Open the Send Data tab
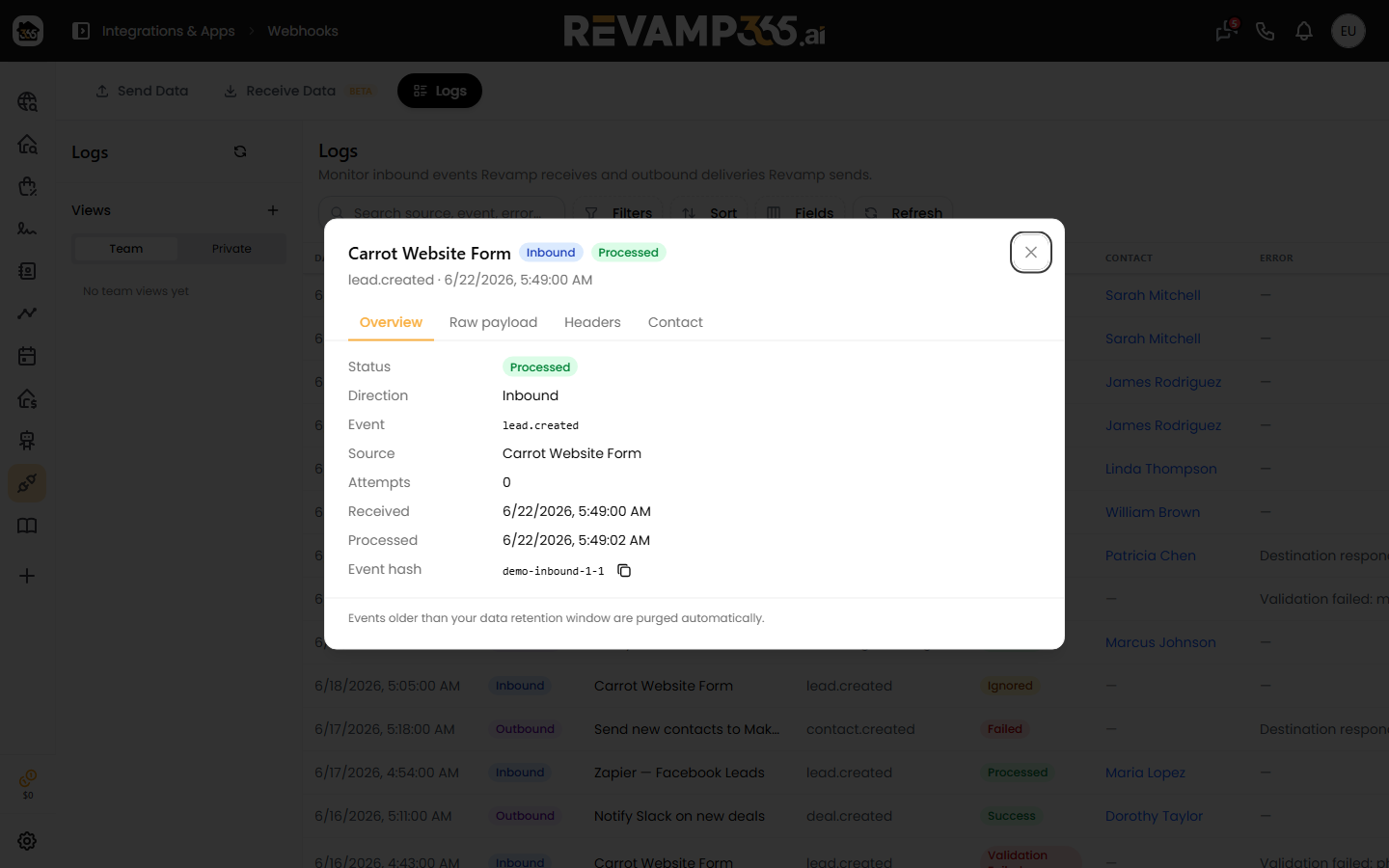Viewport: 1389px width, 868px height. pyautogui.click(x=142, y=91)
